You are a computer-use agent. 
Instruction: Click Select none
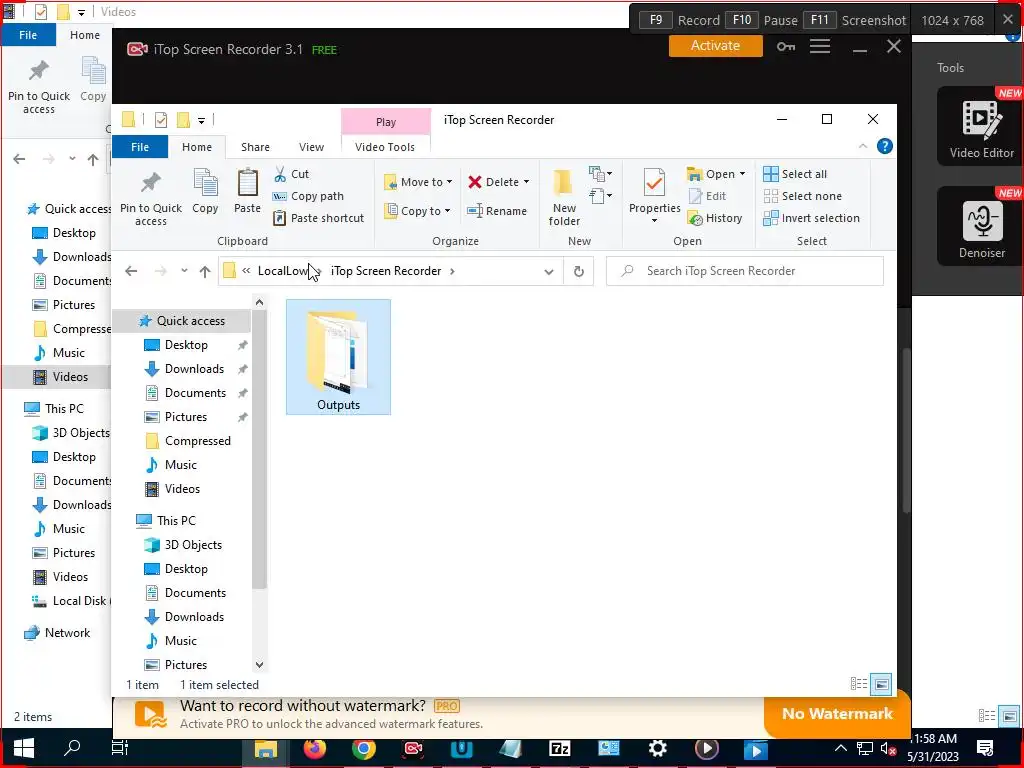tap(803, 196)
